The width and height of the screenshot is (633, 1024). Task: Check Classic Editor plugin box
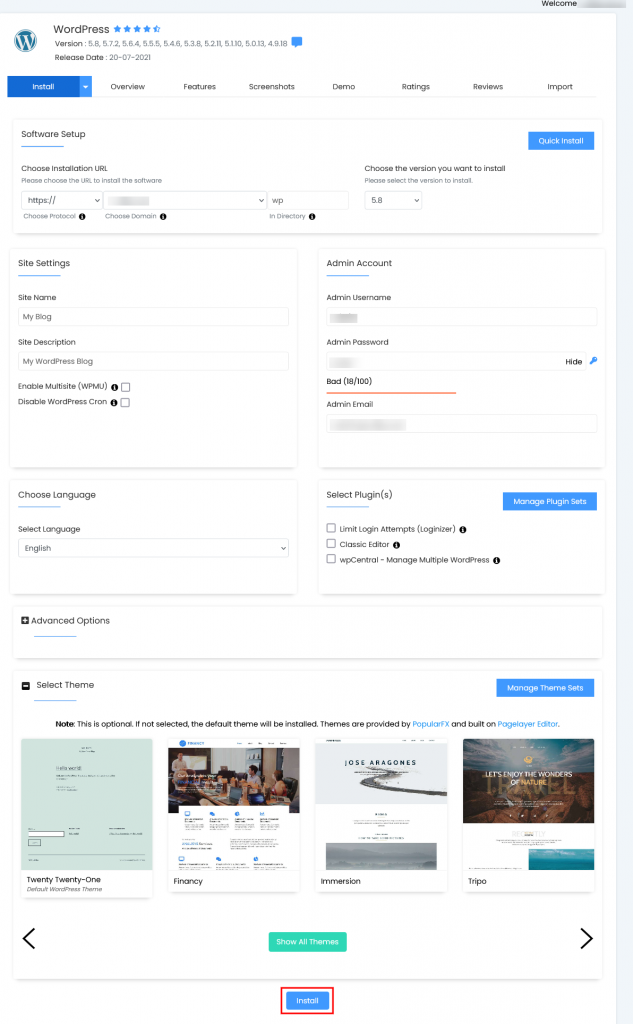click(x=331, y=543)
